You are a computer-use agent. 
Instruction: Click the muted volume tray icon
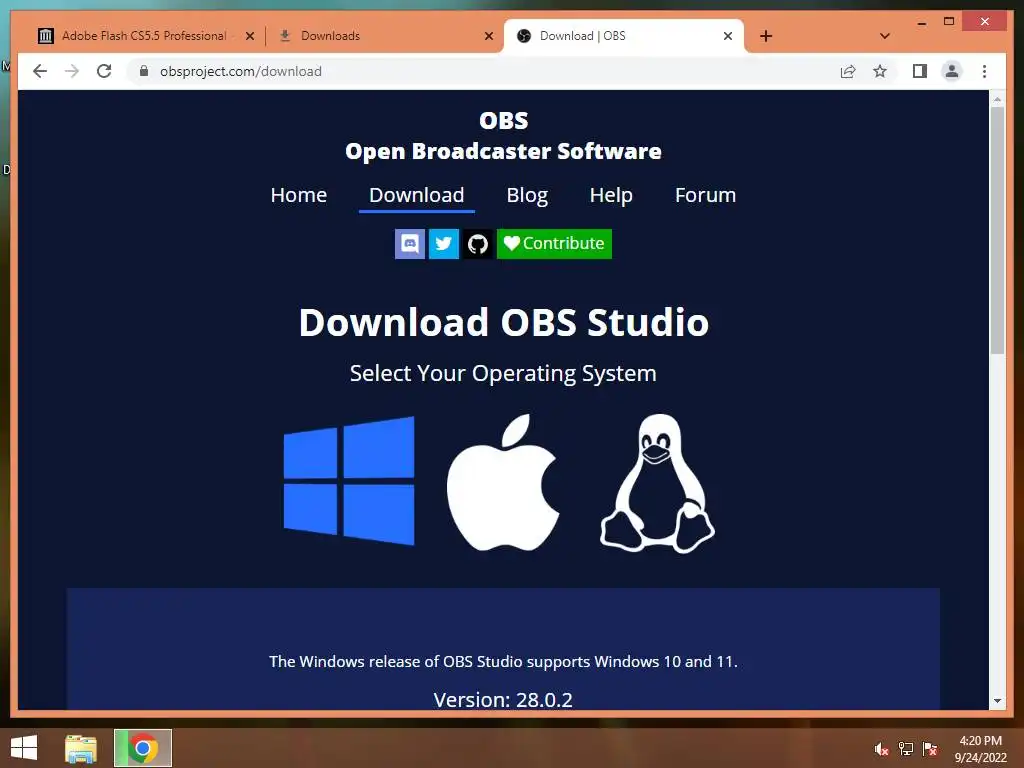click(x=881, y=749)
